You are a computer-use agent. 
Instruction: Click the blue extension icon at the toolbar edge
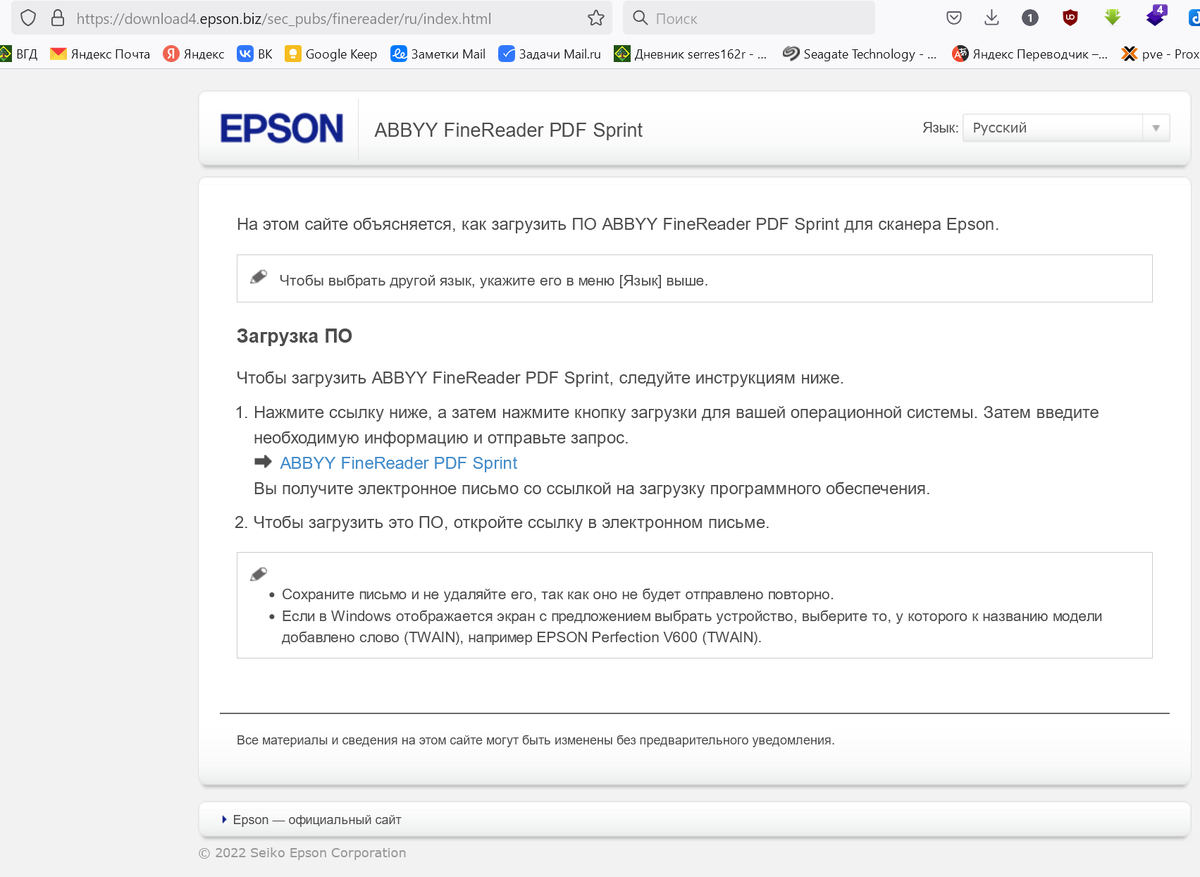coord(1194,18)
